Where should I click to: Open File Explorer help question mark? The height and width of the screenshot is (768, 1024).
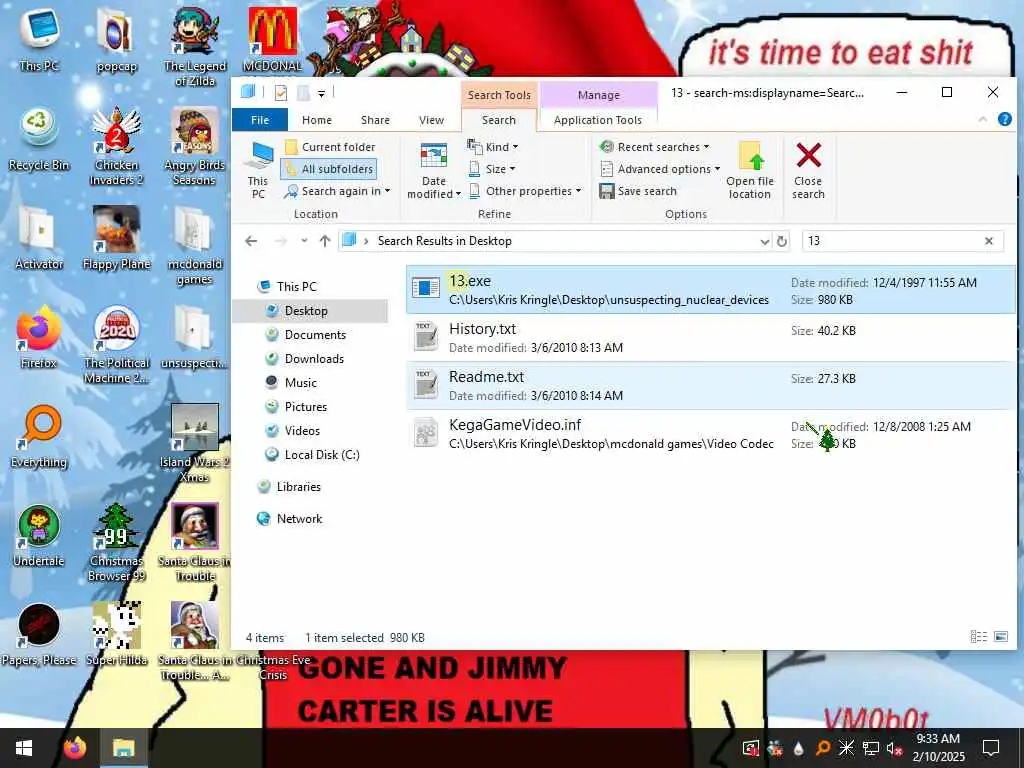pyautogui.click(x=1004, y=119)
